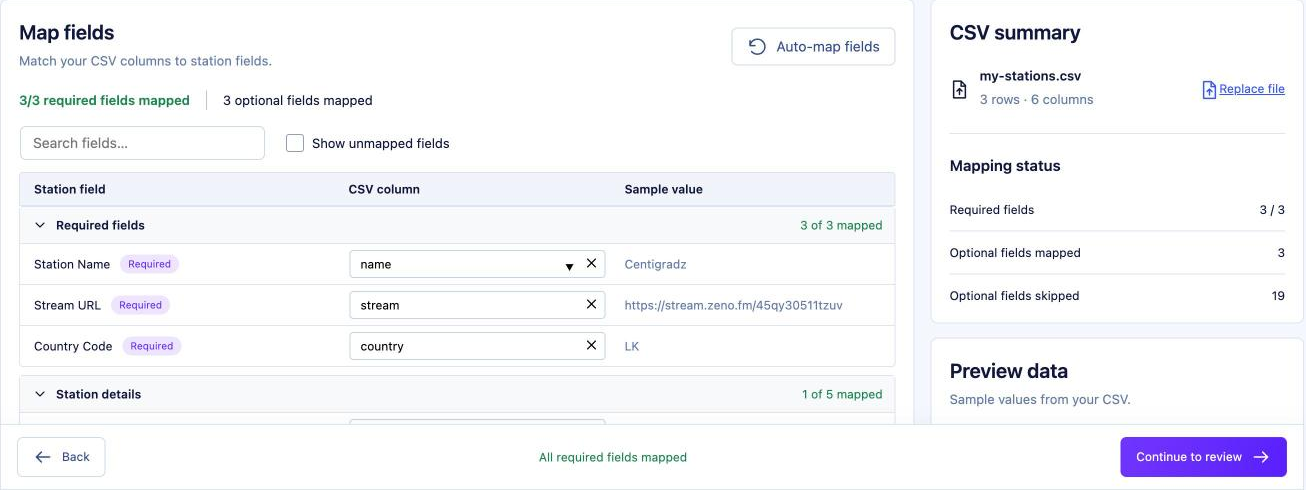Go Back to previous step

click(61, 457)
